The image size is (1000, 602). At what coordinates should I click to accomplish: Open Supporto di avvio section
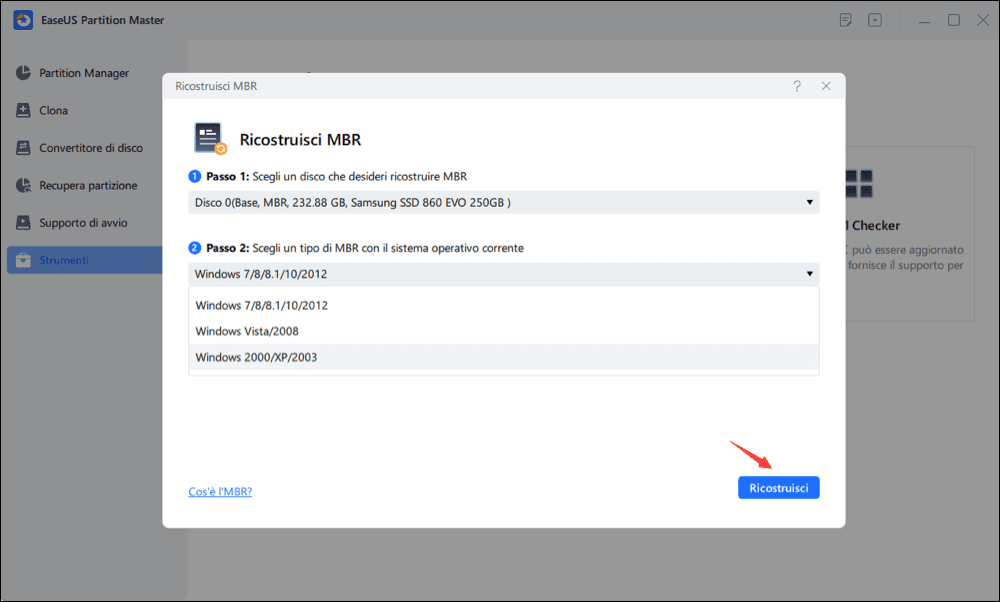(x=84, y=223)
